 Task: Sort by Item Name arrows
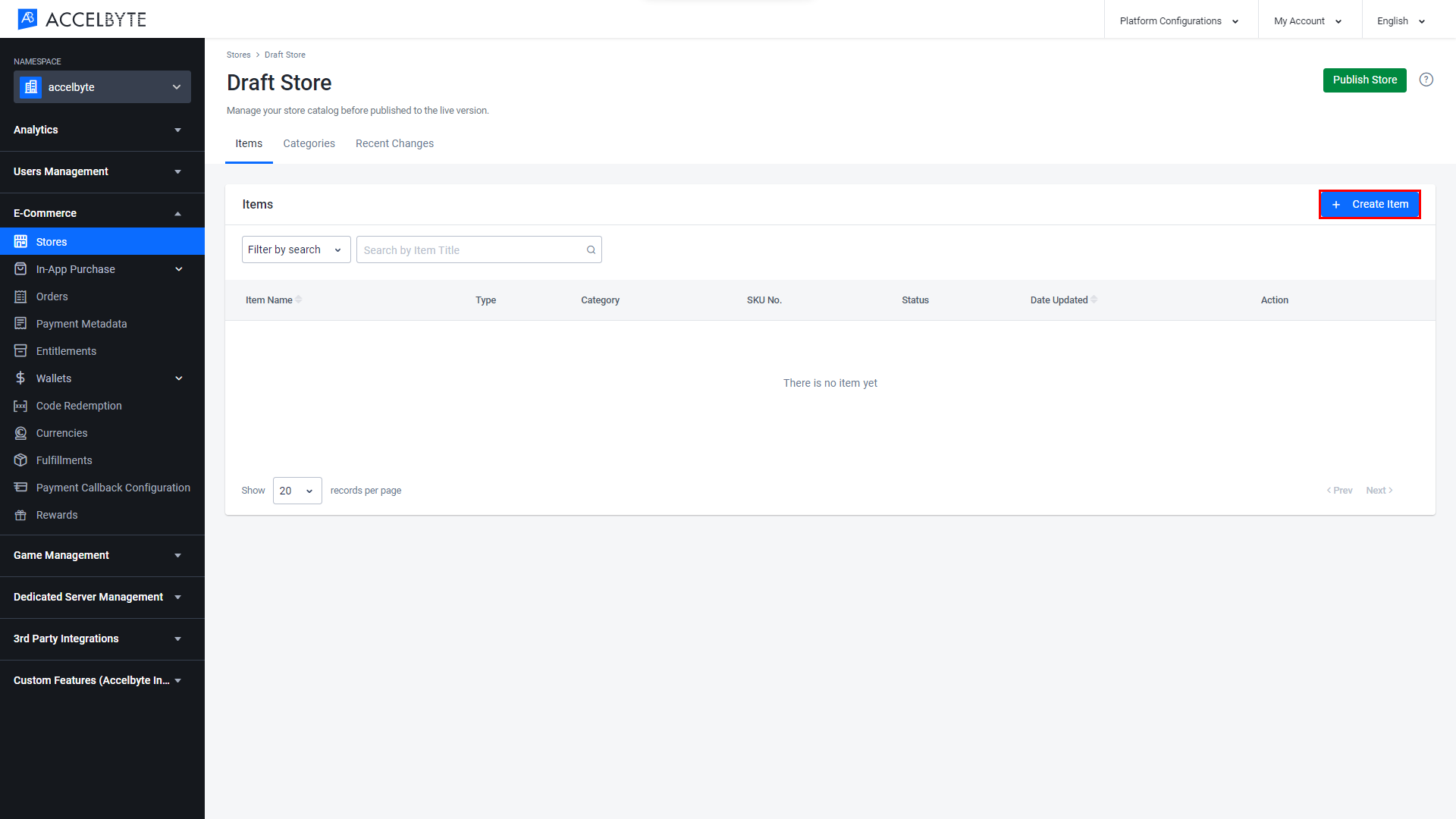[299, 300]
